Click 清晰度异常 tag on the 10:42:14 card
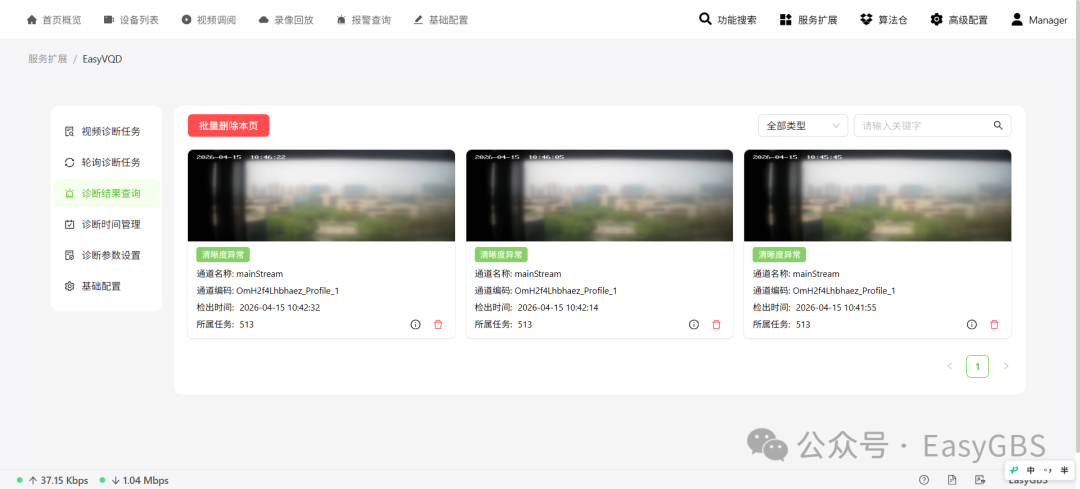The width and height of the screenshot is (1080, 489). [501, 255]
